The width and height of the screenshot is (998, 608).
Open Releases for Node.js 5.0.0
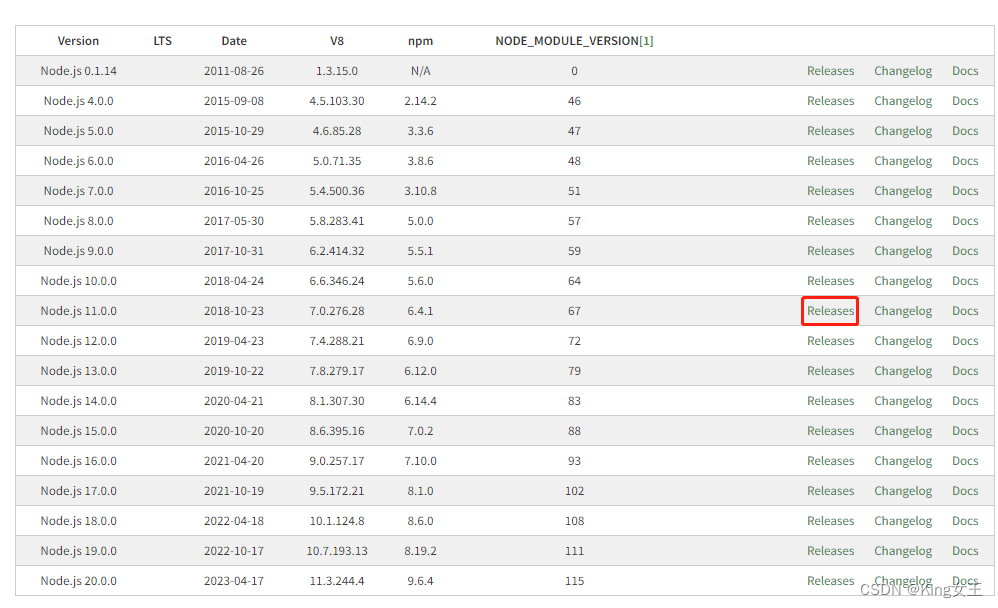[830, 131]
